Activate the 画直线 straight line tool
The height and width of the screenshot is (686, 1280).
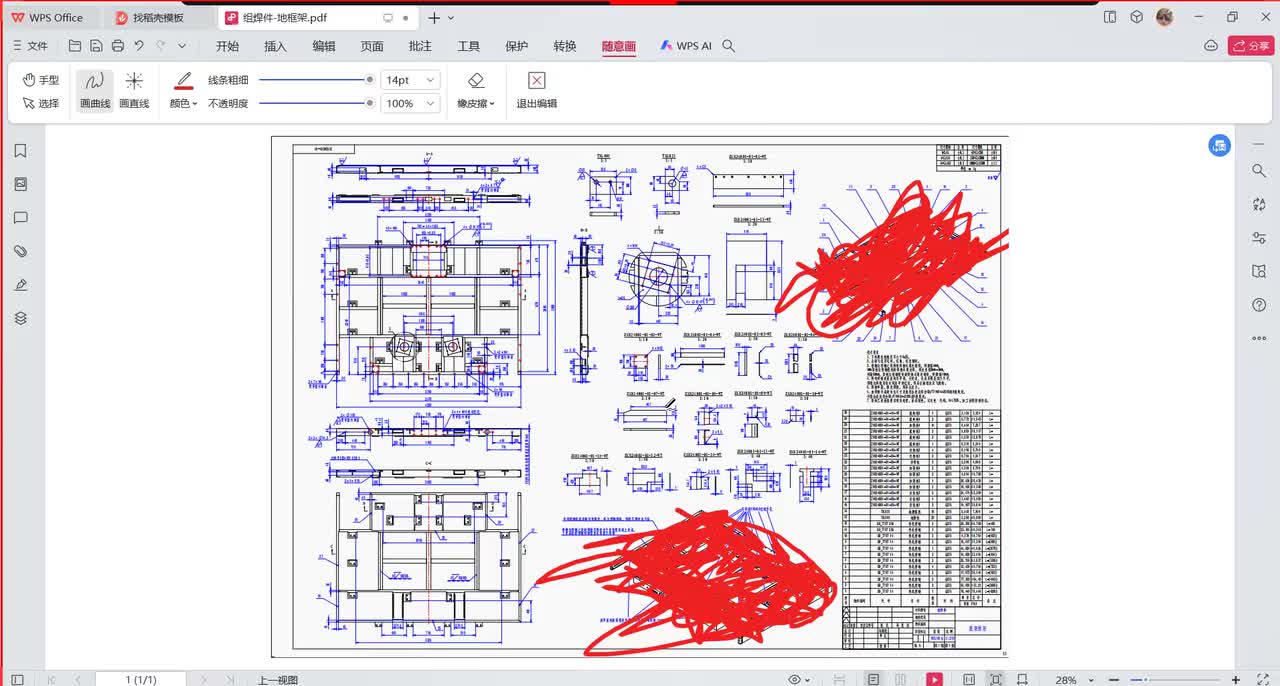coord(134,90)
